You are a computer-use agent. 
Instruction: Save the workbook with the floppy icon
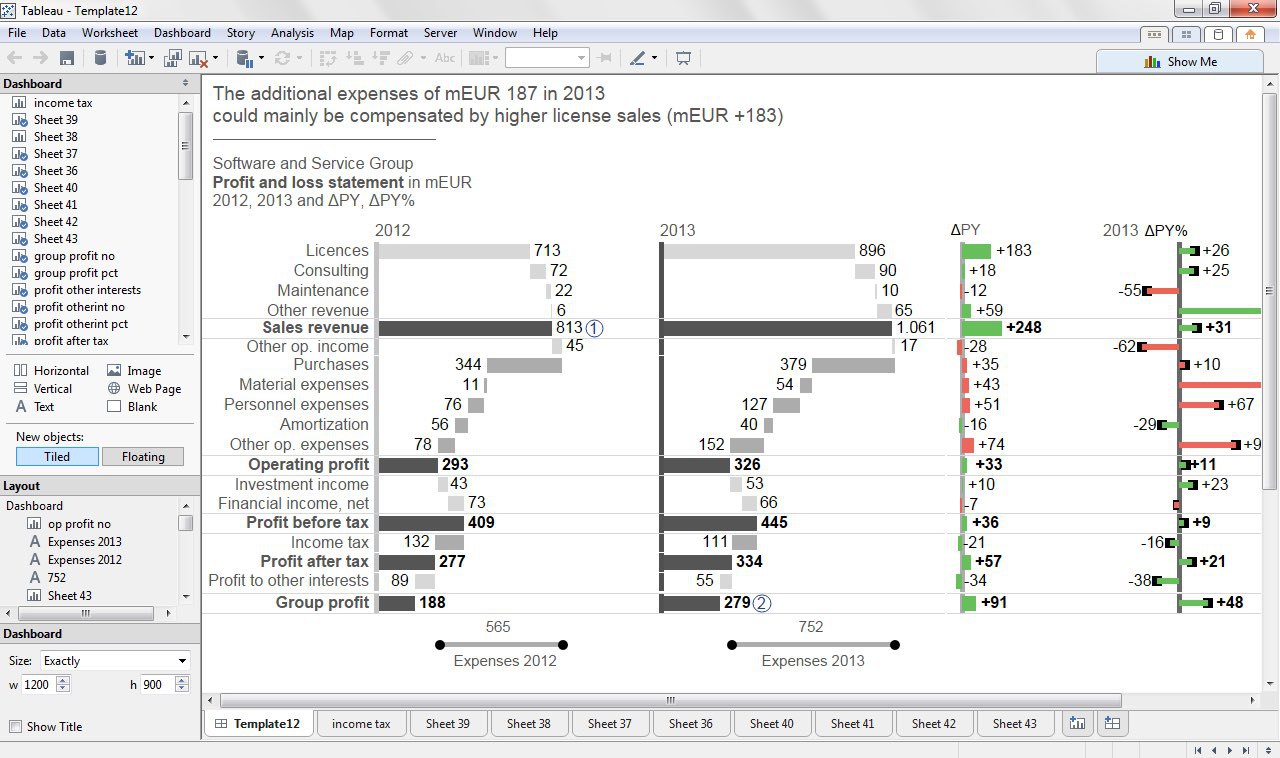pos(67,58)
